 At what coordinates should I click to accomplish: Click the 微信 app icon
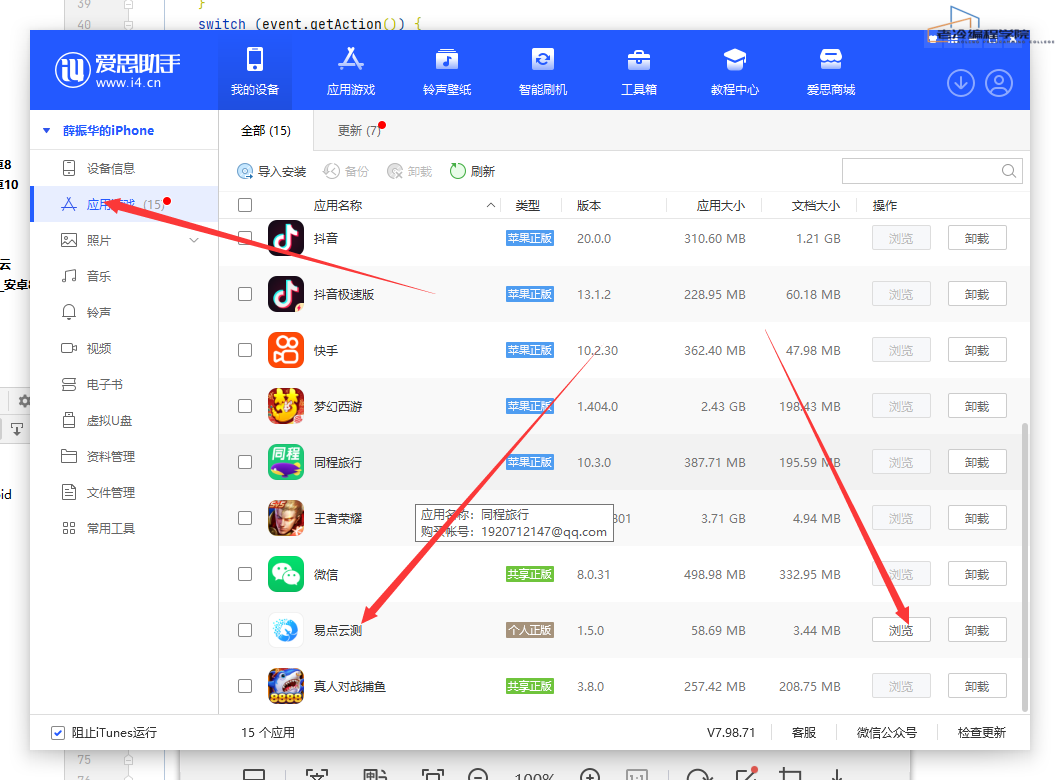click(286, 575)
